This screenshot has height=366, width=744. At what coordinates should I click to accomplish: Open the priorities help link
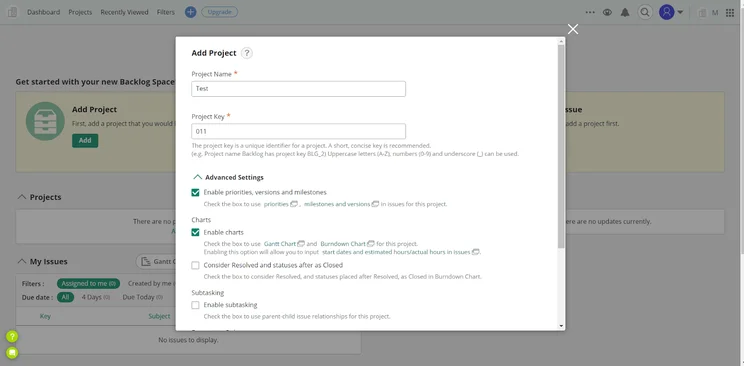pos(276,205)
